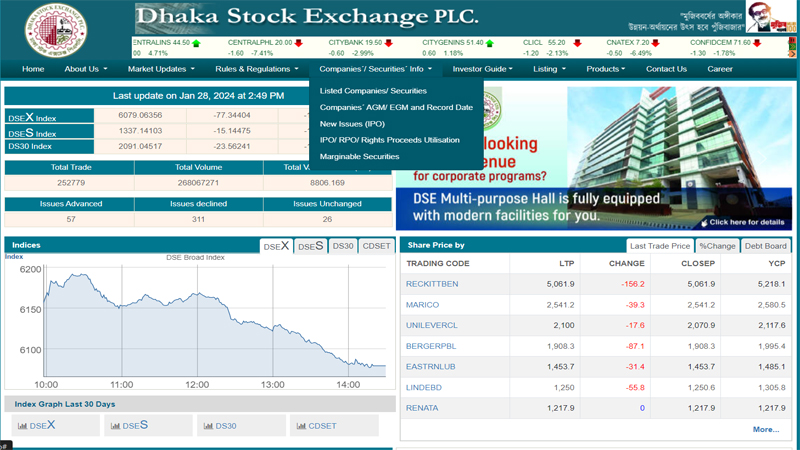
Task: Click the More... link below share table
Action: tap(765, 430)
